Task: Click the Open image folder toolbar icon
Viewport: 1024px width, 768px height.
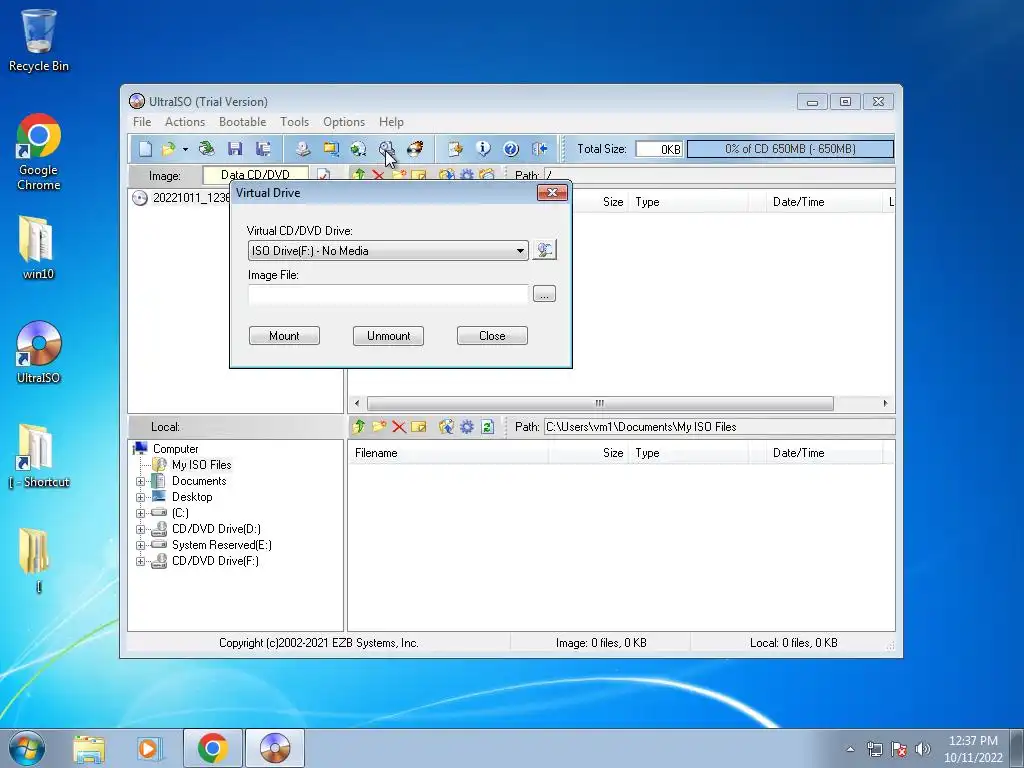Action: 168,149
